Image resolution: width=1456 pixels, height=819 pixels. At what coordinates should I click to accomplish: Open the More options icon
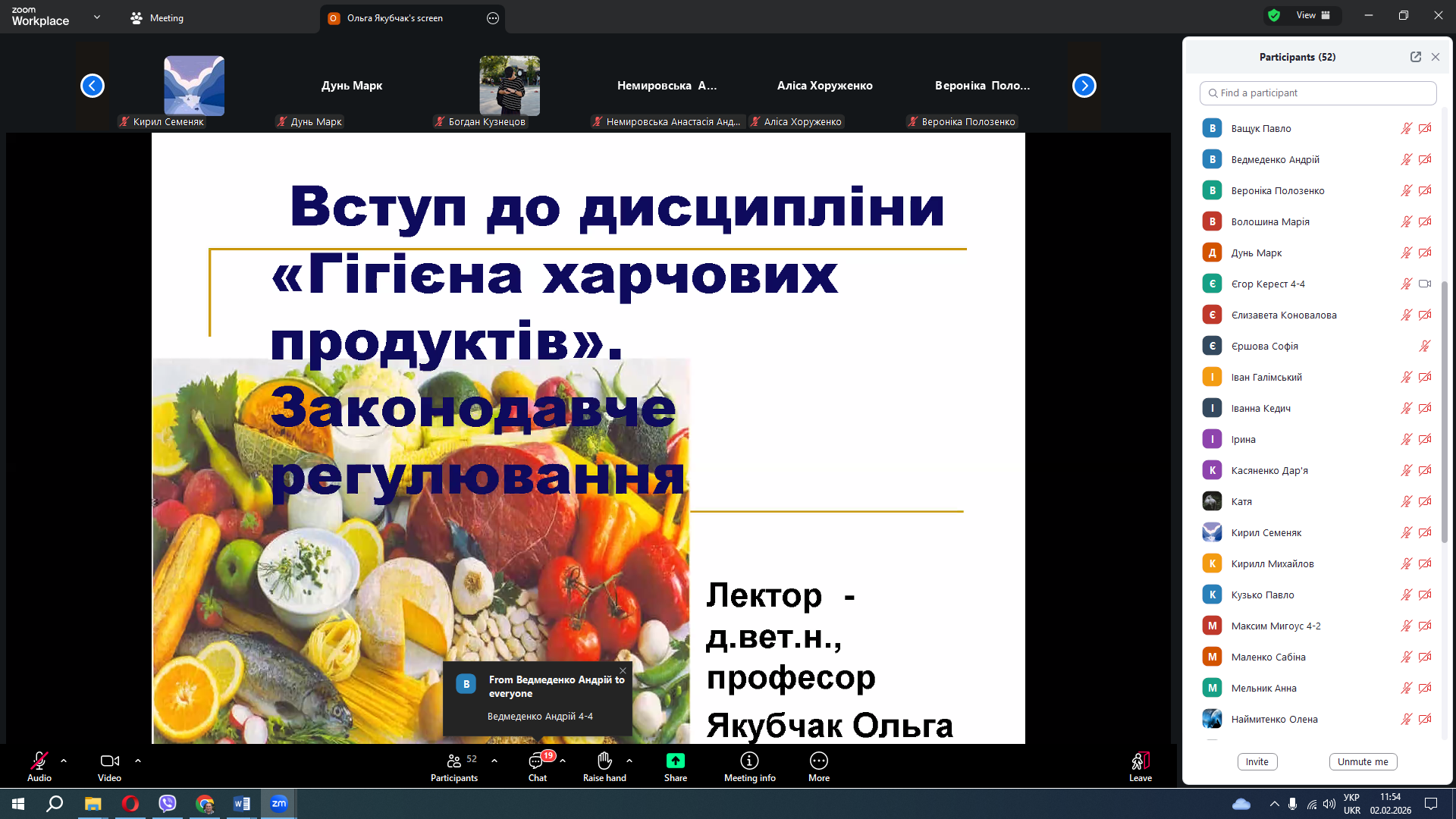pos(818,761)
